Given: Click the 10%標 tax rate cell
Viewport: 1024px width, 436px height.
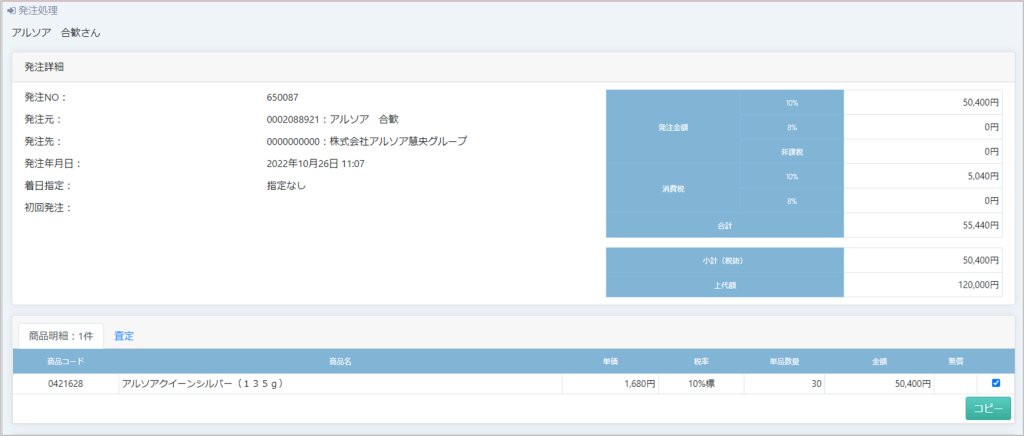Looking at the screenshot, I should (x=701, y=383).
